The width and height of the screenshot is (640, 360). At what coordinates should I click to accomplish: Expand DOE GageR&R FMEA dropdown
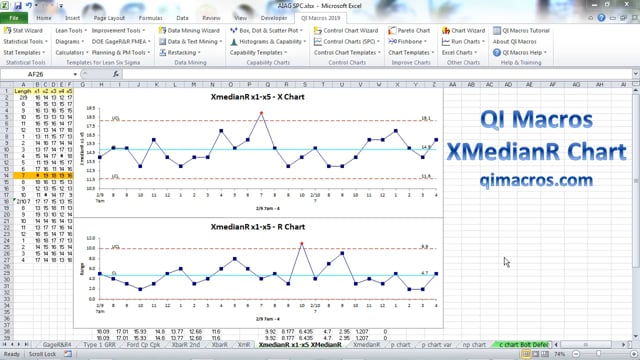pyautogui.click(x=121, y=42)
